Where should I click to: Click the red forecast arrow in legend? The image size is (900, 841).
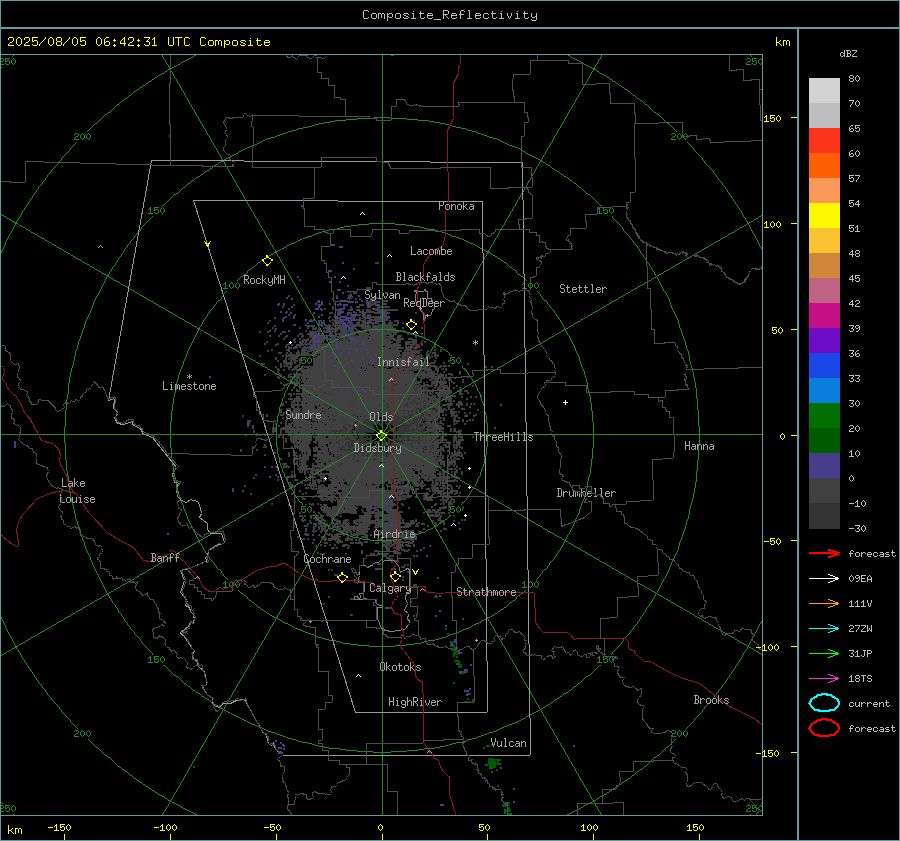click(824, 553)
